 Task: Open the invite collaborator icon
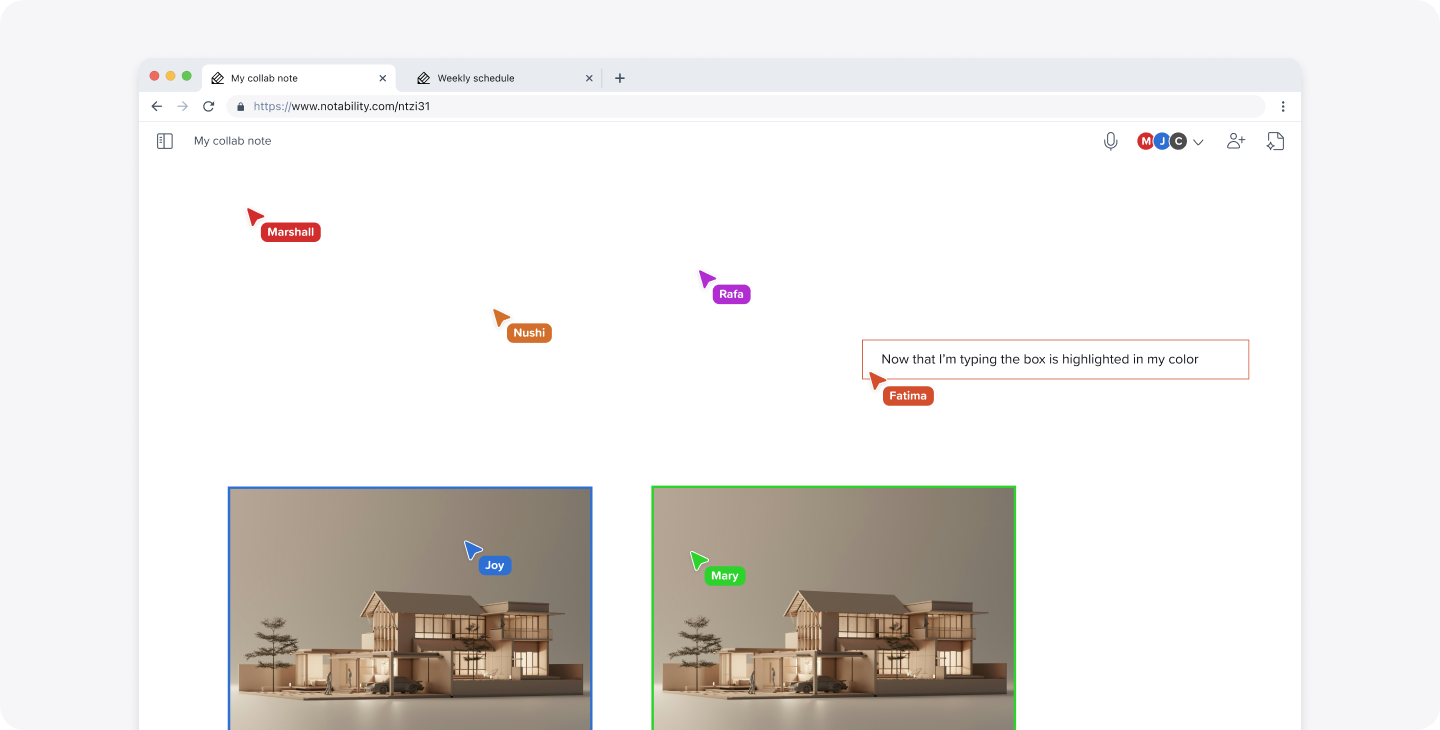[x=1235, y=141]
